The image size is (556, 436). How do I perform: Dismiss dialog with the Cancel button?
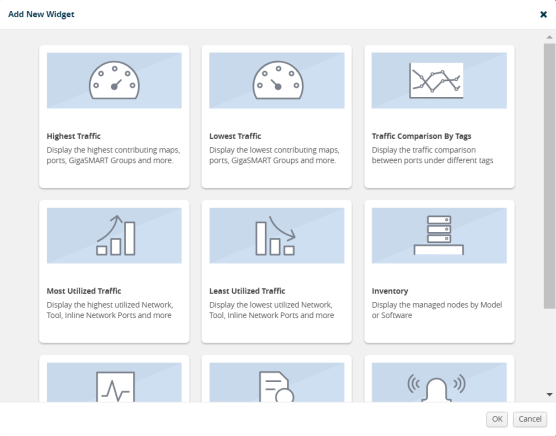pyautogui.click(x=530, y=419)
